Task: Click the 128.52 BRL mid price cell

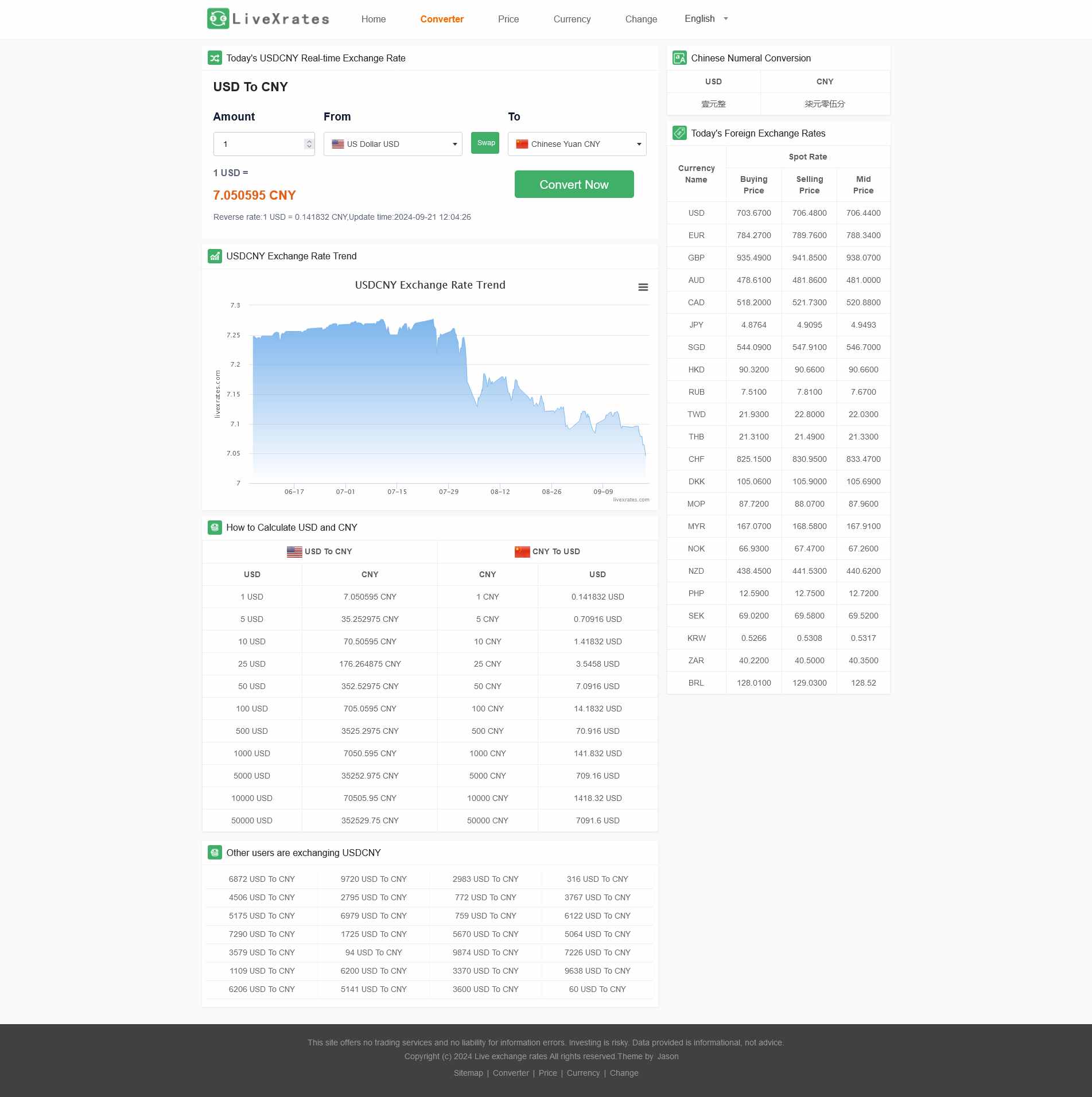Action: (863, 683)
